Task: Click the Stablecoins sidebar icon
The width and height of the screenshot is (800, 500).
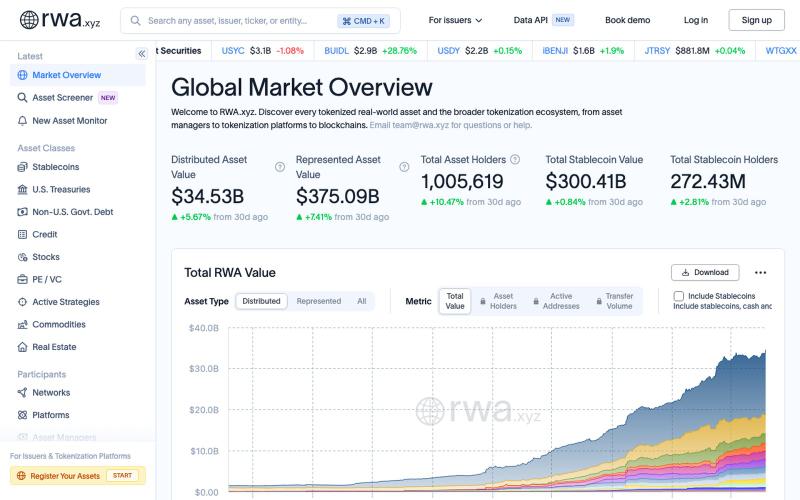Action: coord(22,167)
